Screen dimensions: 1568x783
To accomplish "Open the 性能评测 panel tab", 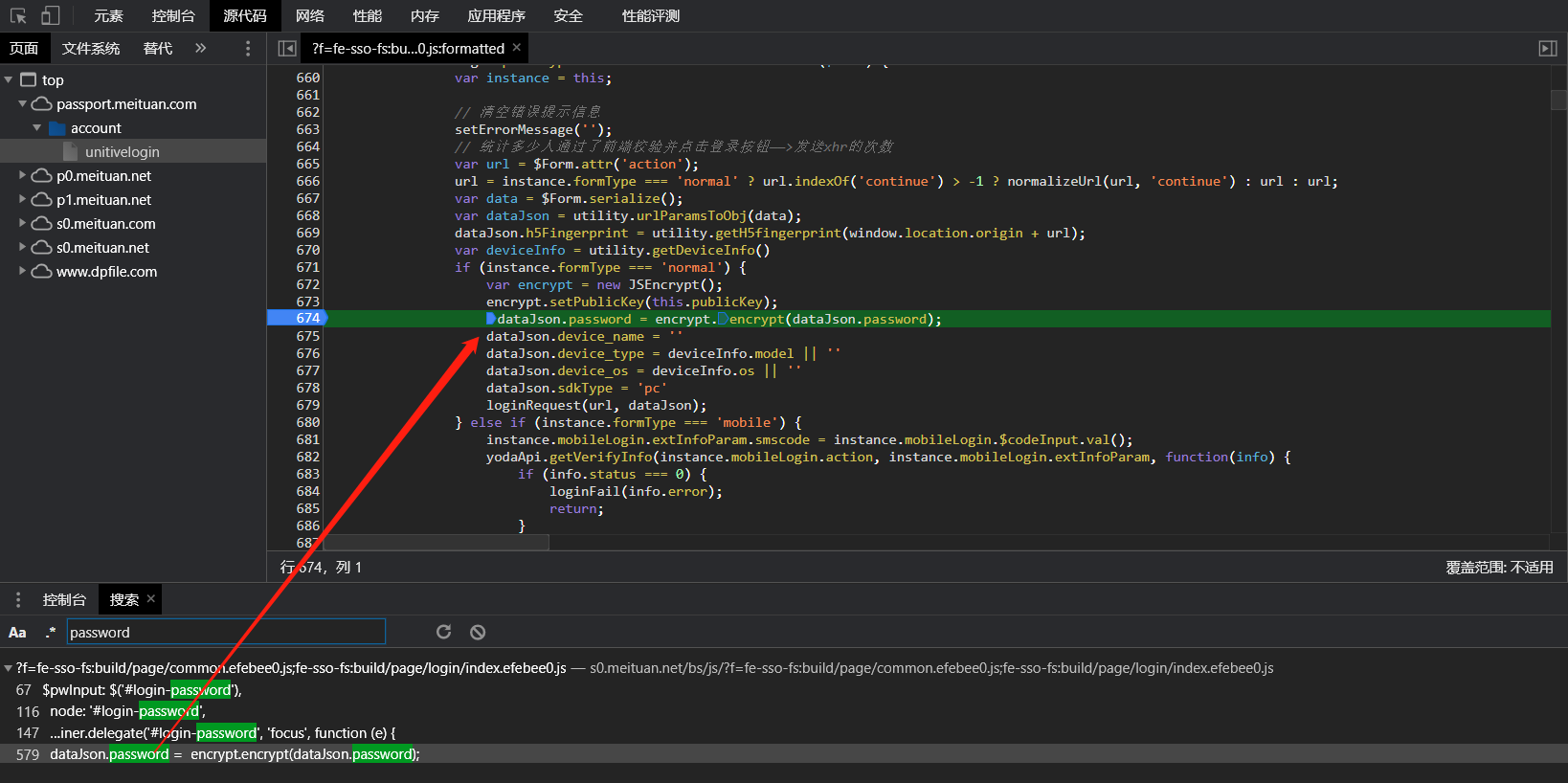I will point(651,15).
